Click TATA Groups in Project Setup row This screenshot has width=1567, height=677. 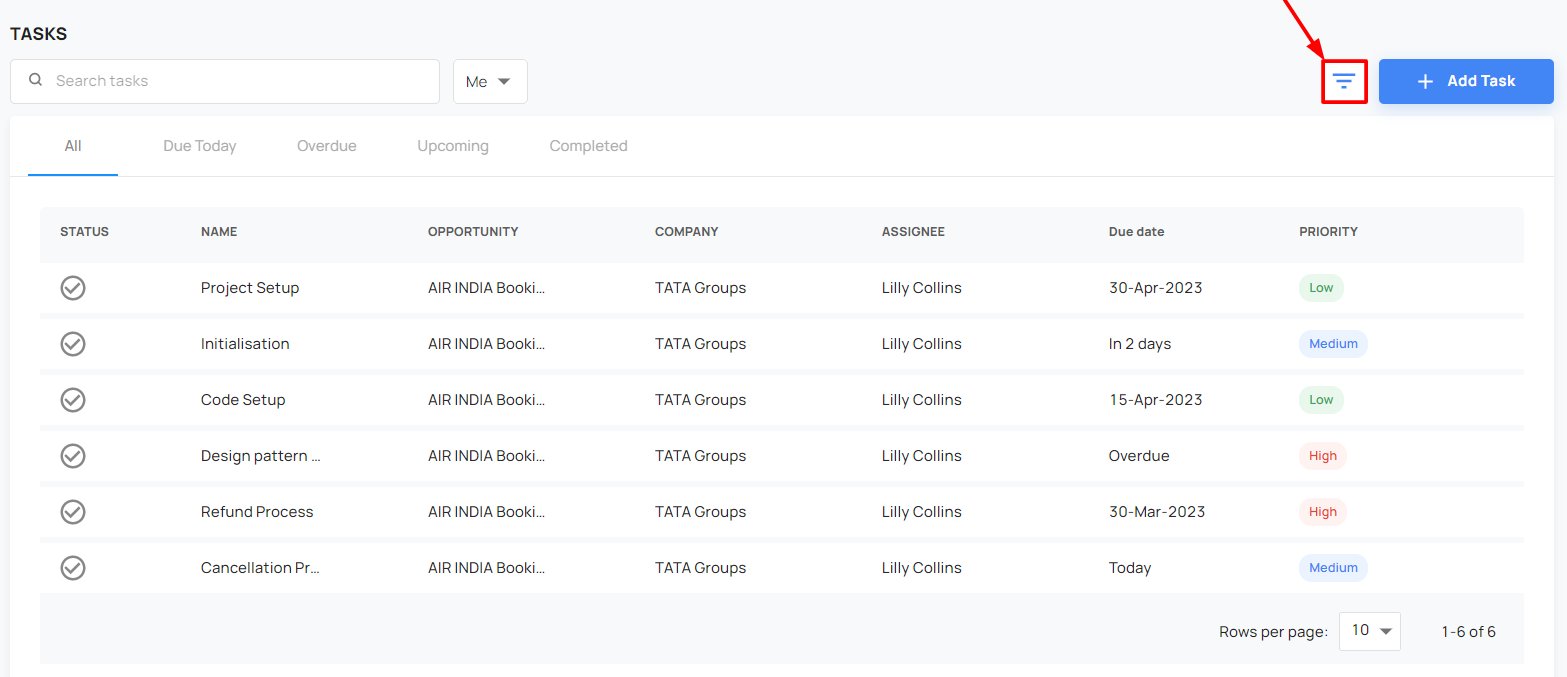click(x=700, y=288)
